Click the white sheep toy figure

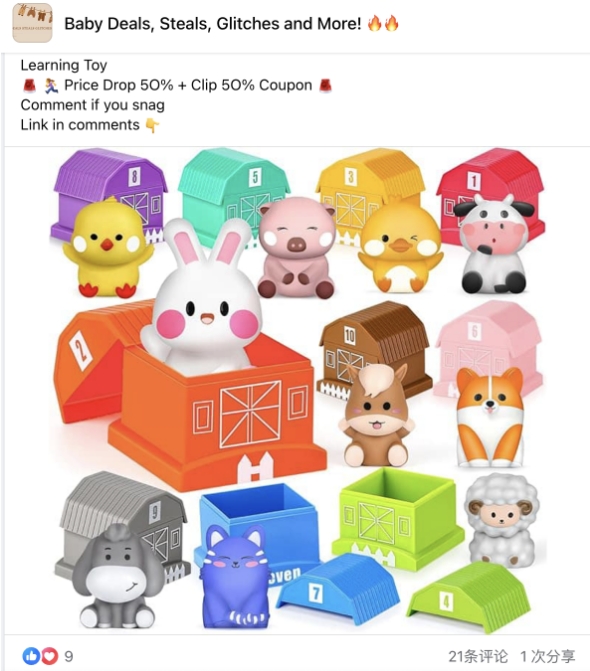(501, 520)
